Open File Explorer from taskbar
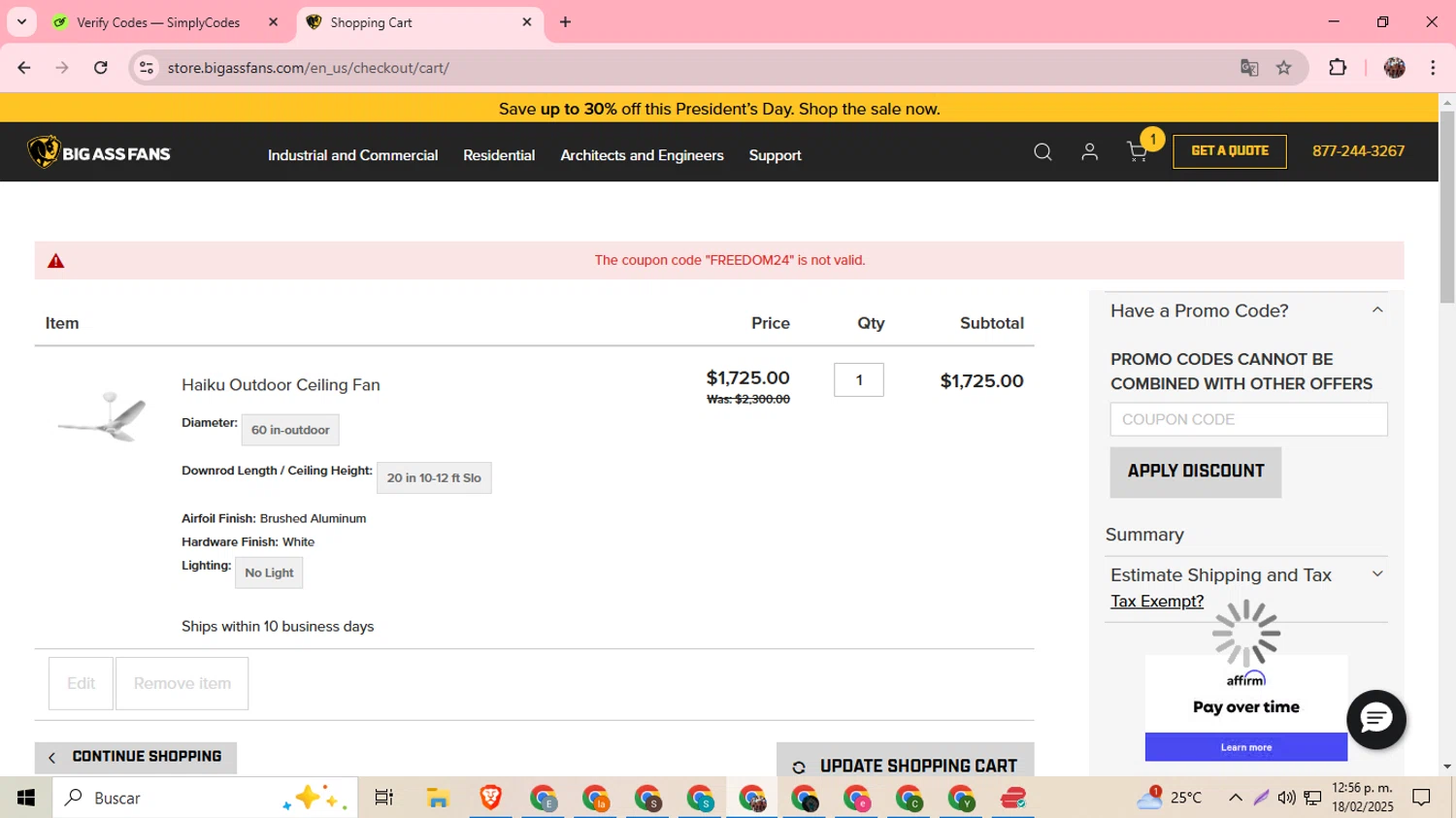Image resolution: width=1456 pixels, height=818 pixels. [438, 798]
